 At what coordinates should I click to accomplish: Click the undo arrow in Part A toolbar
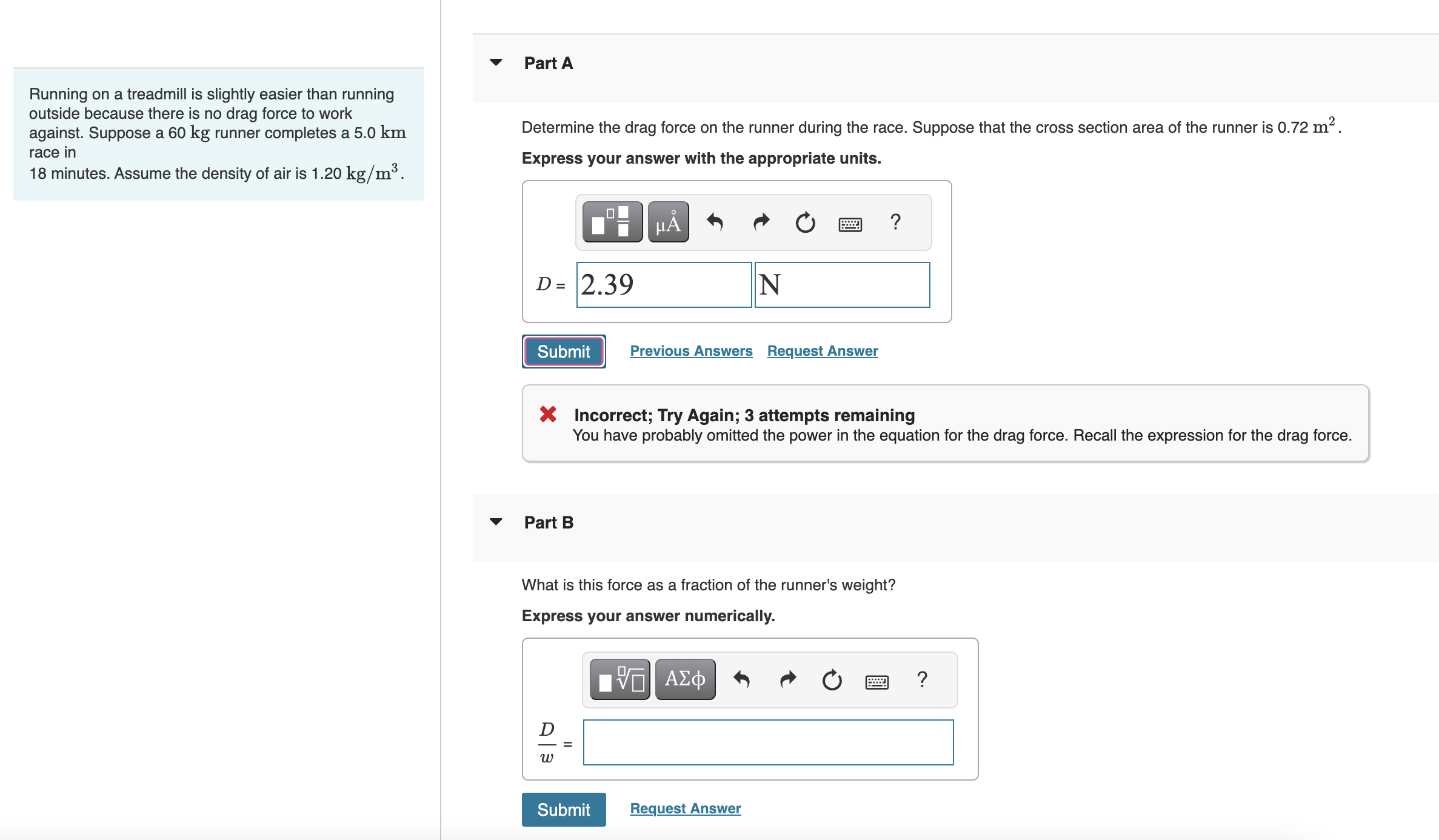click(x=715, y=222)
